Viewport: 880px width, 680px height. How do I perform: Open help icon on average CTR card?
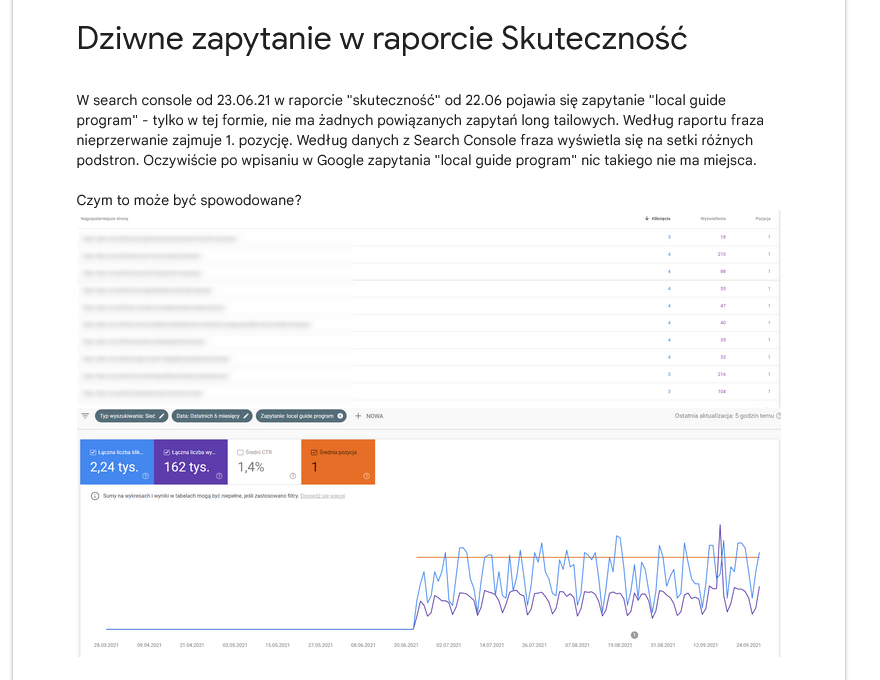[293, 476]
